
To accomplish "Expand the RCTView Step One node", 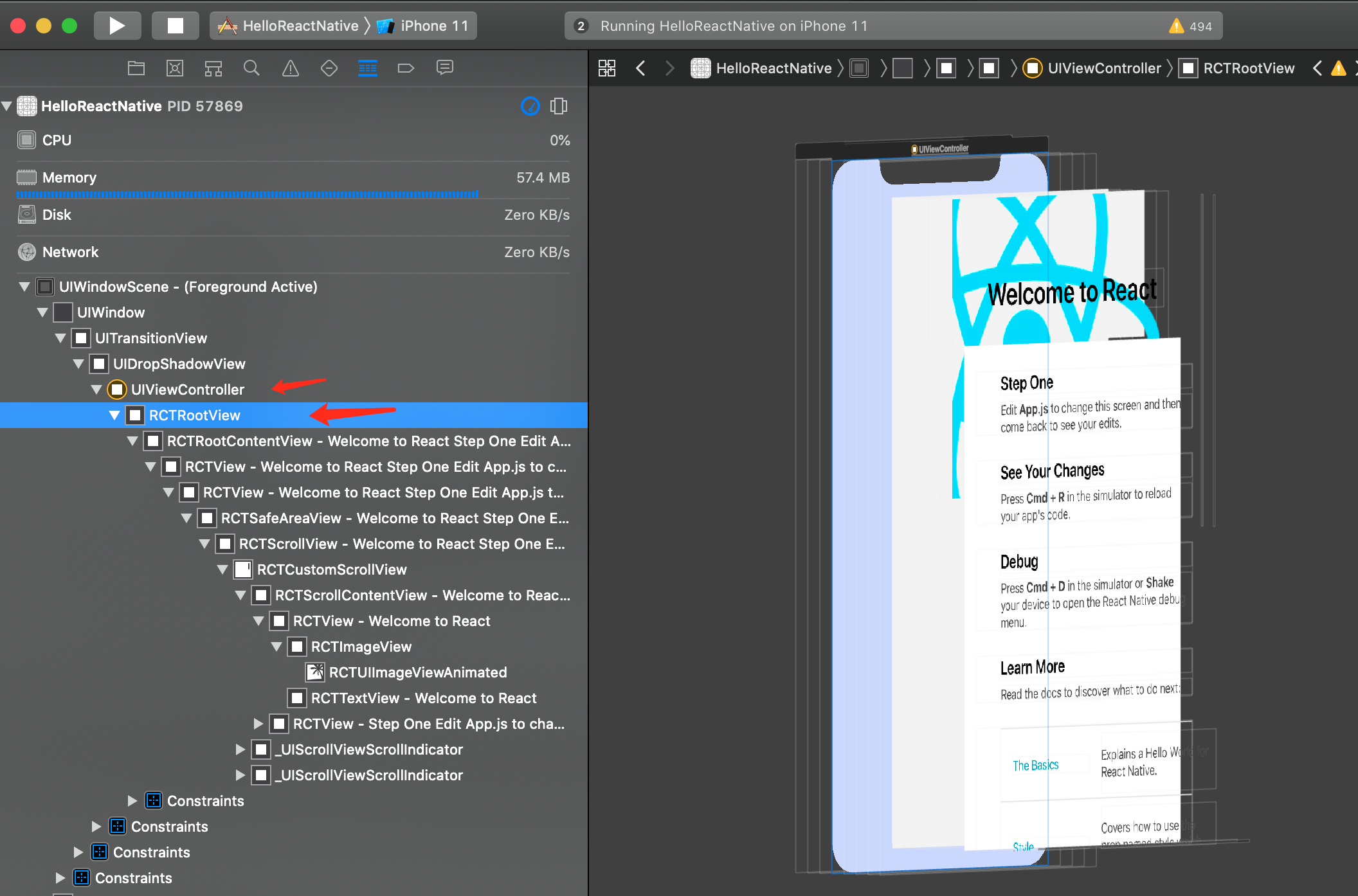I will [x=258, y=724].
